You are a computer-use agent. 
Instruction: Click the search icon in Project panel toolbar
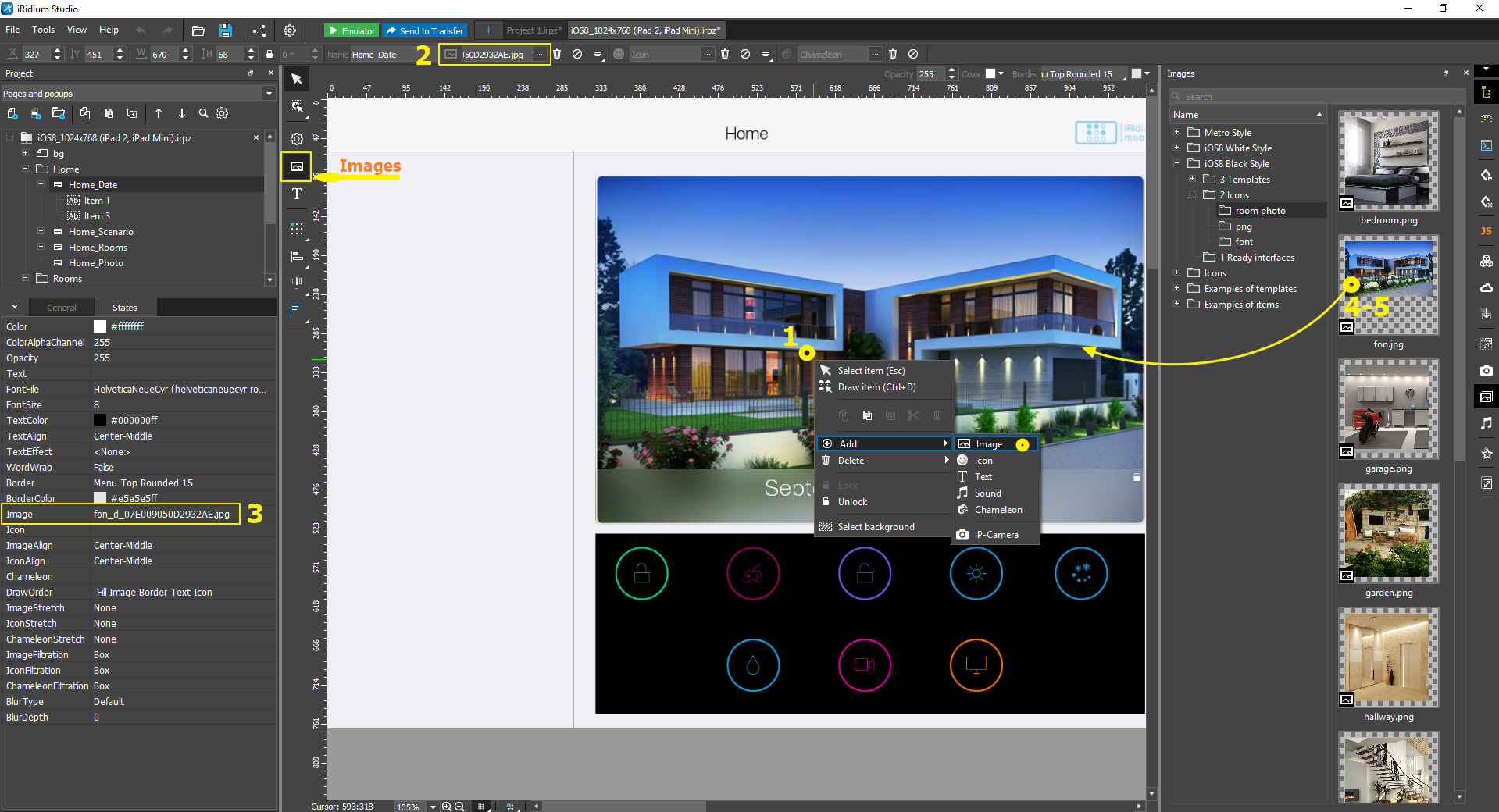203,113
